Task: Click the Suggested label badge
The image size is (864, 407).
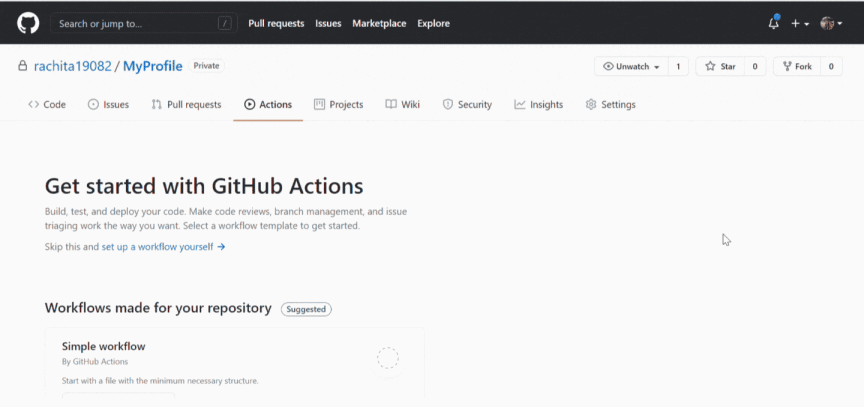Action: (x=306, y=309)
